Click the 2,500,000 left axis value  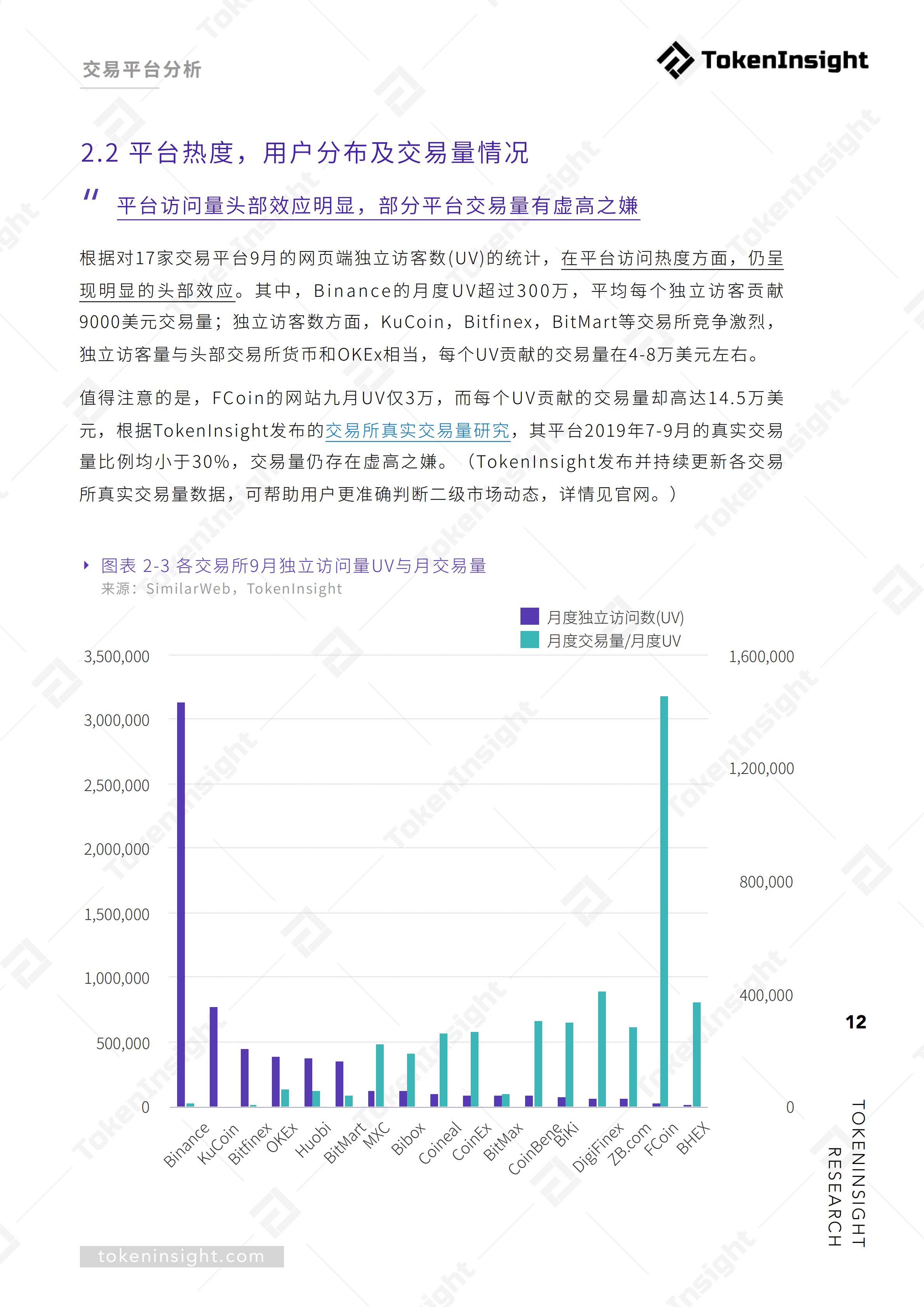click(x=117, y=786)
